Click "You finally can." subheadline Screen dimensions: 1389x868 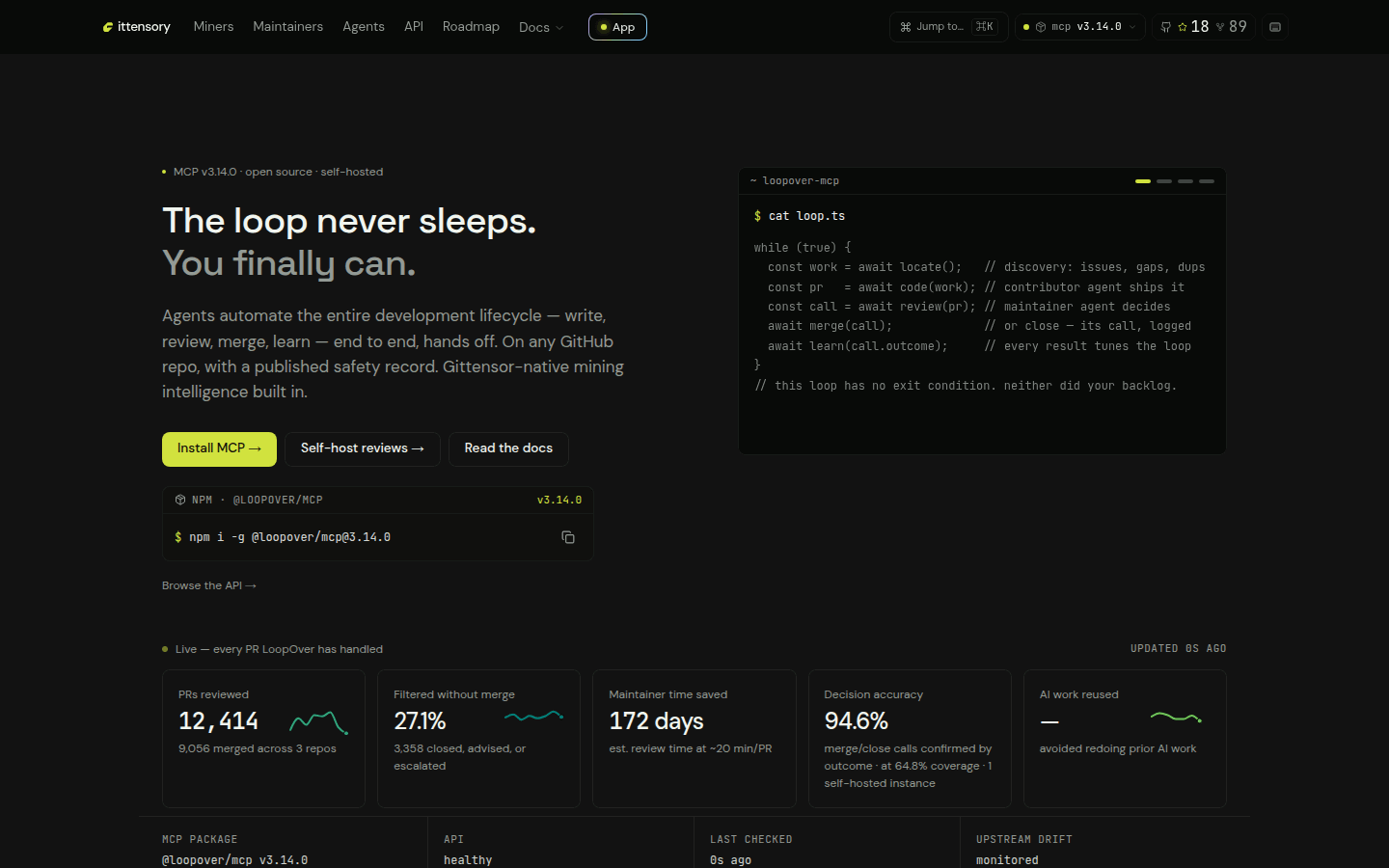(x=289, y=263)
